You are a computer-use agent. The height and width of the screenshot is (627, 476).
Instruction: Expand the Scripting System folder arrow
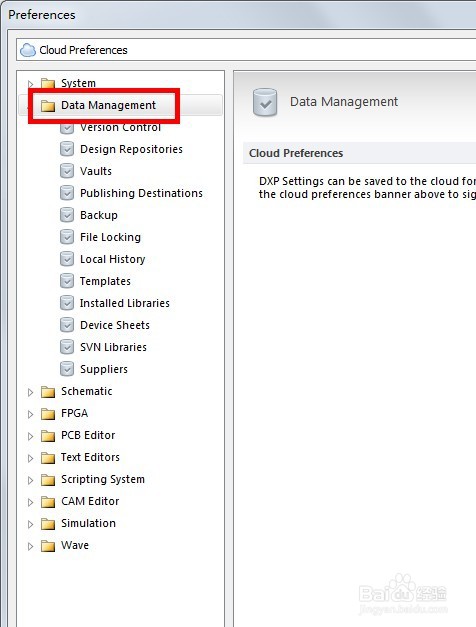point(30,480)
